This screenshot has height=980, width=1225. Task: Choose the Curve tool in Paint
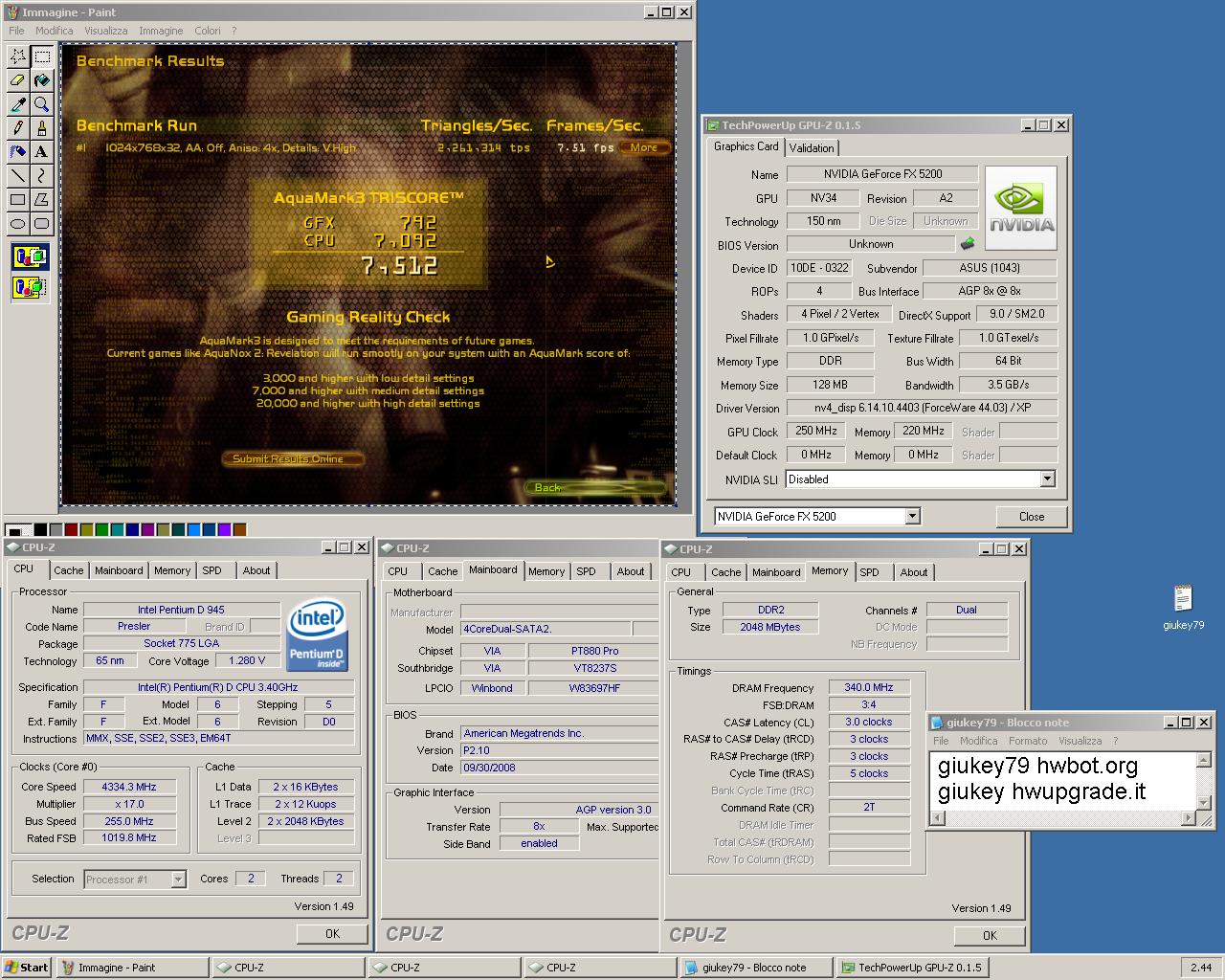tap(41, 175)
